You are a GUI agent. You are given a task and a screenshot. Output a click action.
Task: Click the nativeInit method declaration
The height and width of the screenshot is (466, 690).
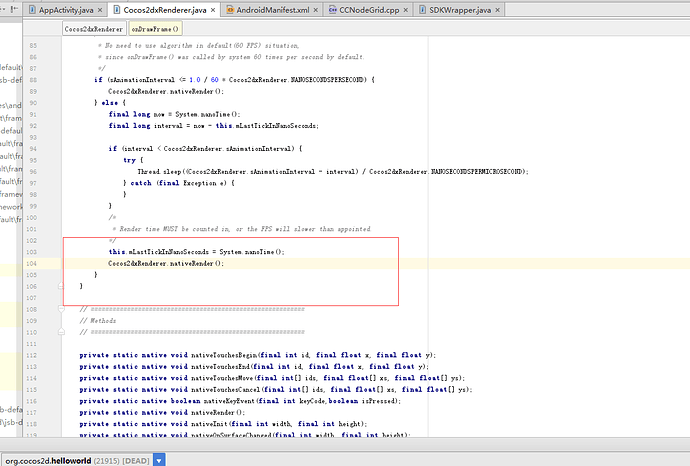pos(223,424)
